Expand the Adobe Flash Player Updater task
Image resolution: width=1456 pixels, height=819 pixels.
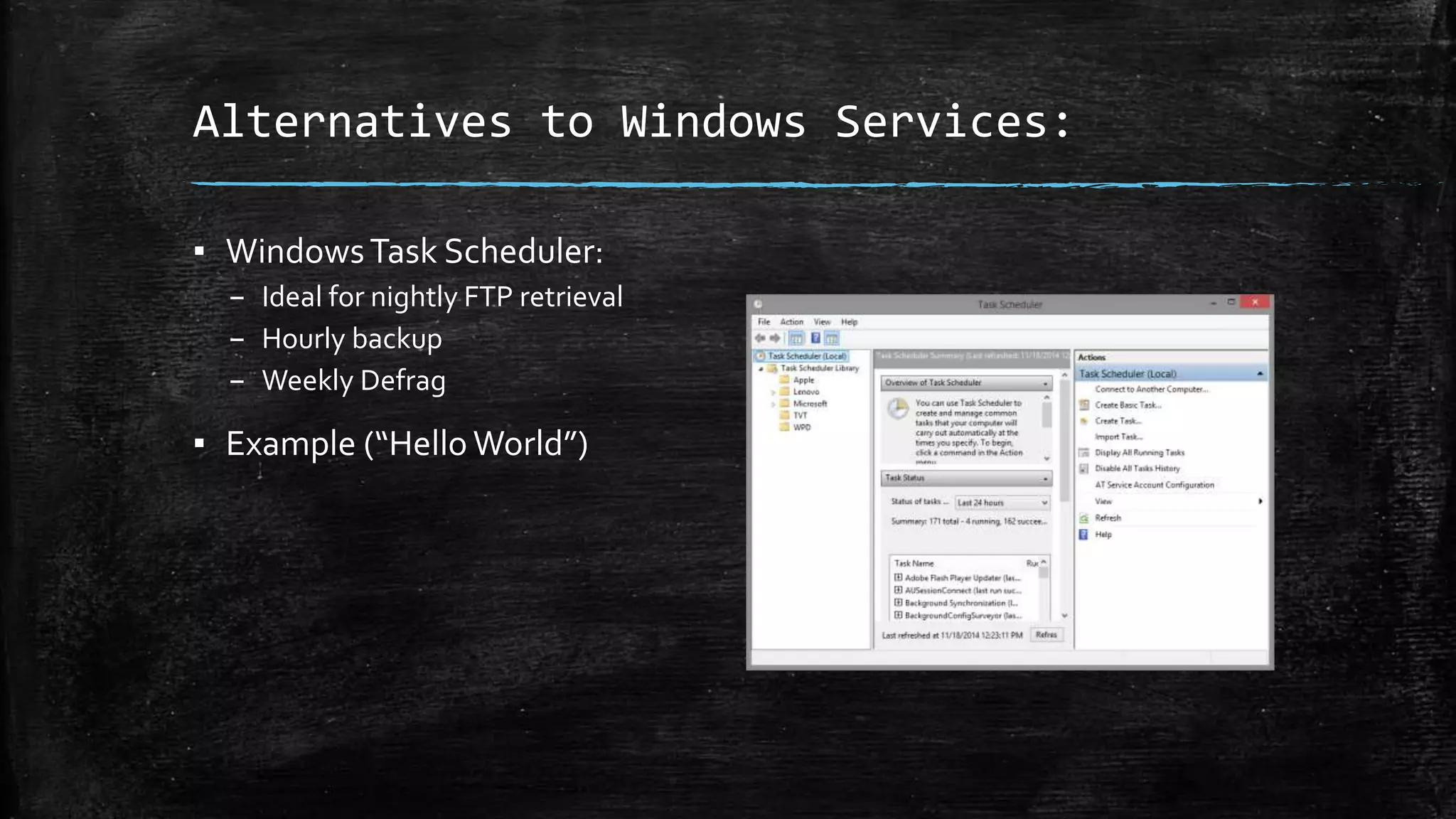(899, 578)
